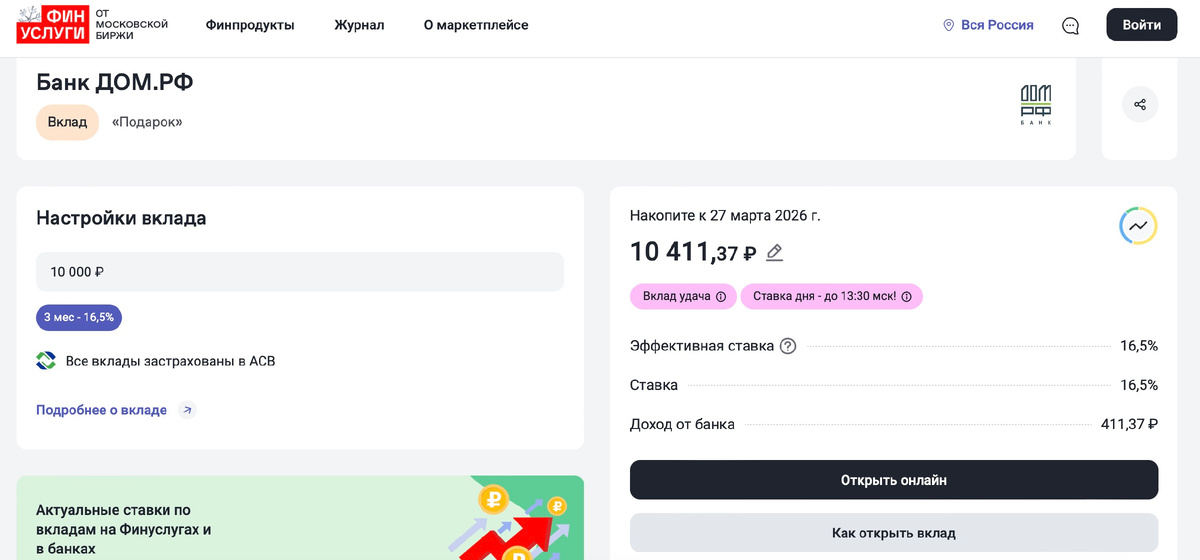Click the Ставка дня badge
This screenshot has width=1200, height=560.
pos(832,296)
